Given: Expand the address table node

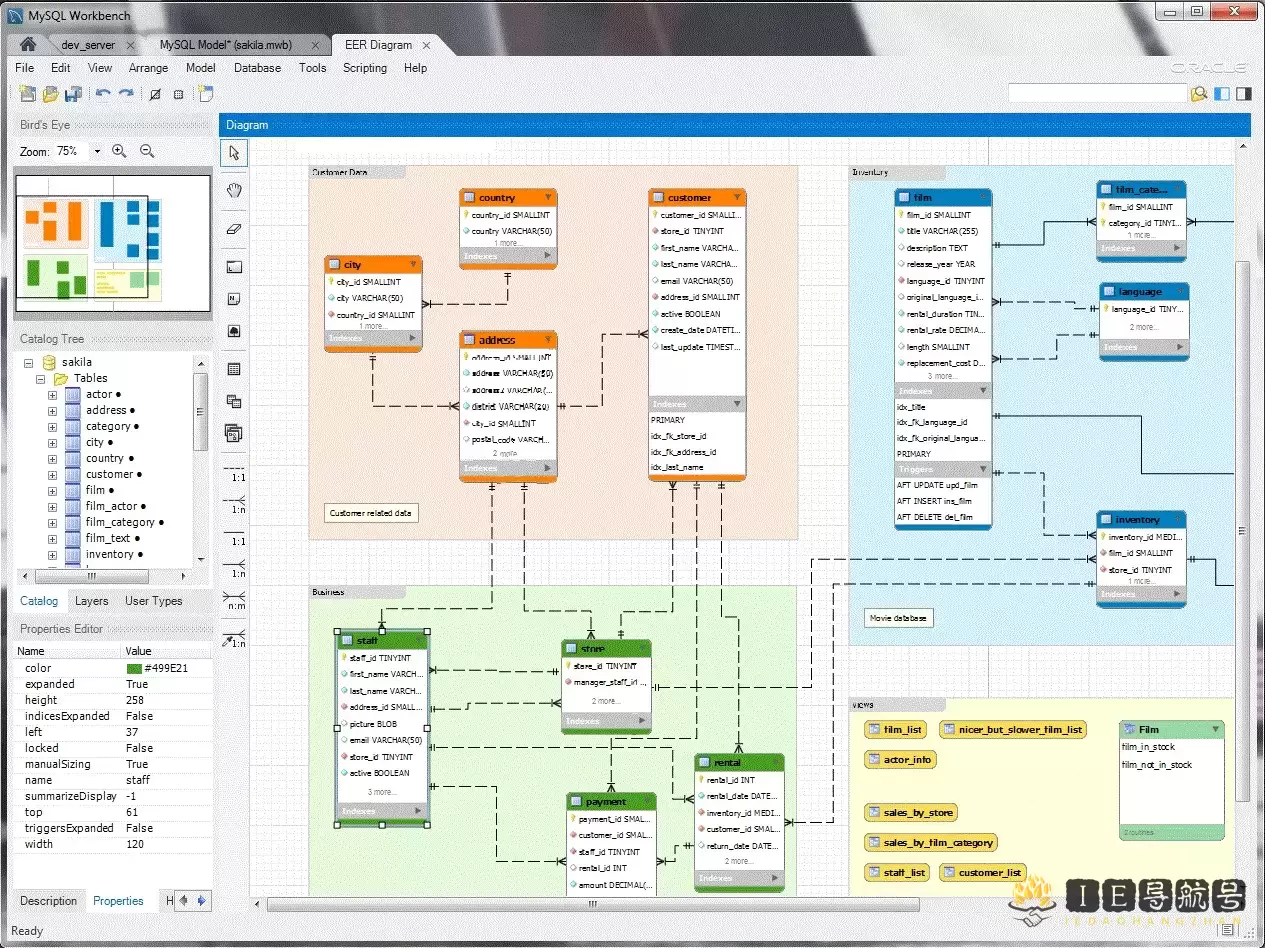Looking at the screenshot, I should 52,411.
